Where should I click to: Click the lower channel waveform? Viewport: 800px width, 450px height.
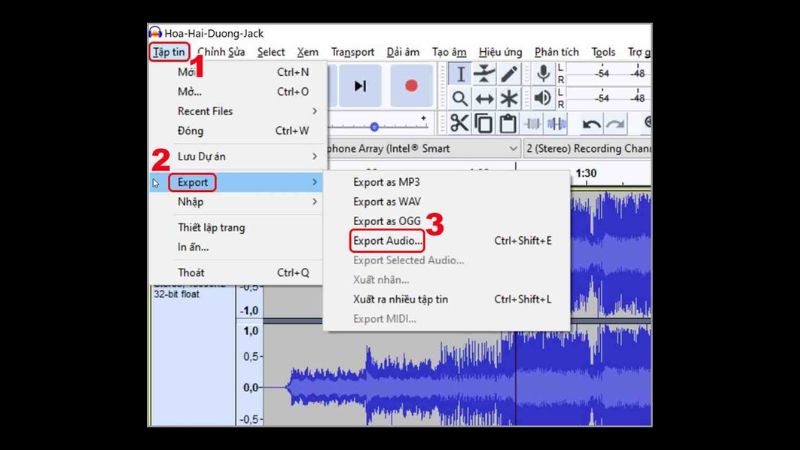point(457,376)
